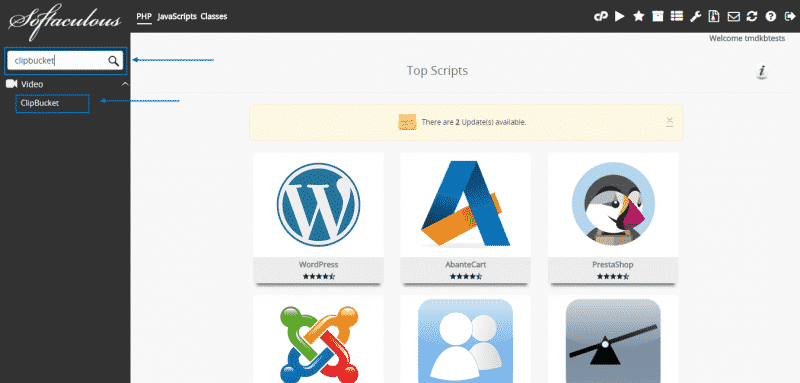The image size is (800, 383).
Task: Click the updates notice icon
Action: coord(407,122)
